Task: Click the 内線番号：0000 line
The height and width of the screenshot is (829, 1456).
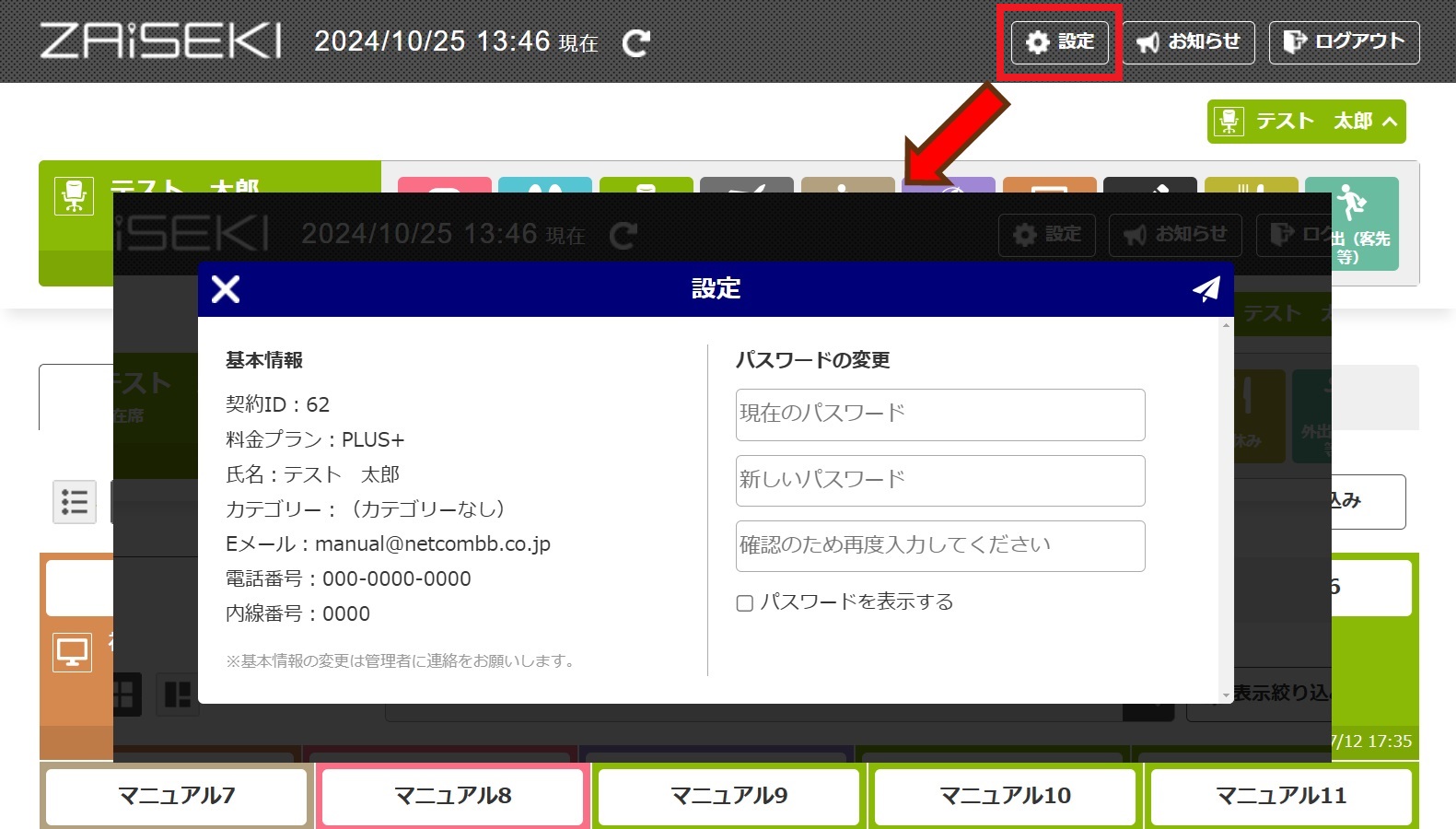Action: pos(297,614)
